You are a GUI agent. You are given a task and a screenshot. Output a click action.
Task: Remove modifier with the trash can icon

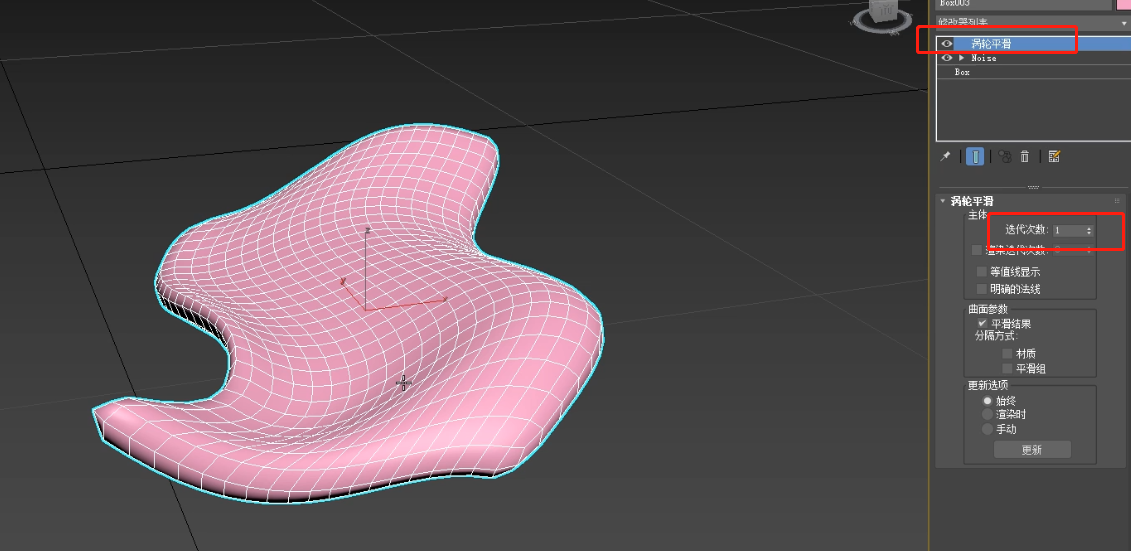(x=1025, y=157)
